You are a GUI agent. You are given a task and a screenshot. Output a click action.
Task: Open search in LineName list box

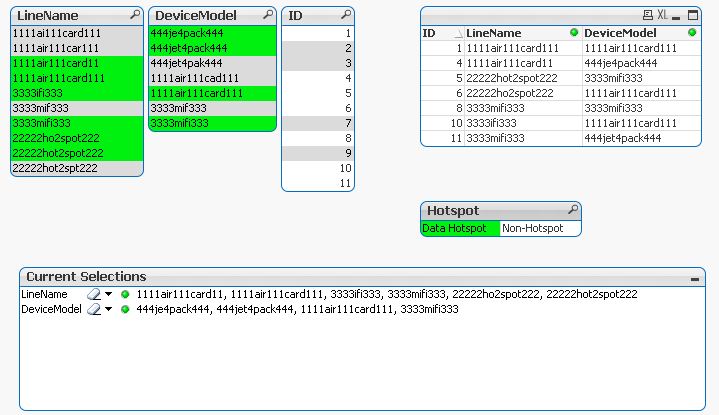(x=135, y=15)
